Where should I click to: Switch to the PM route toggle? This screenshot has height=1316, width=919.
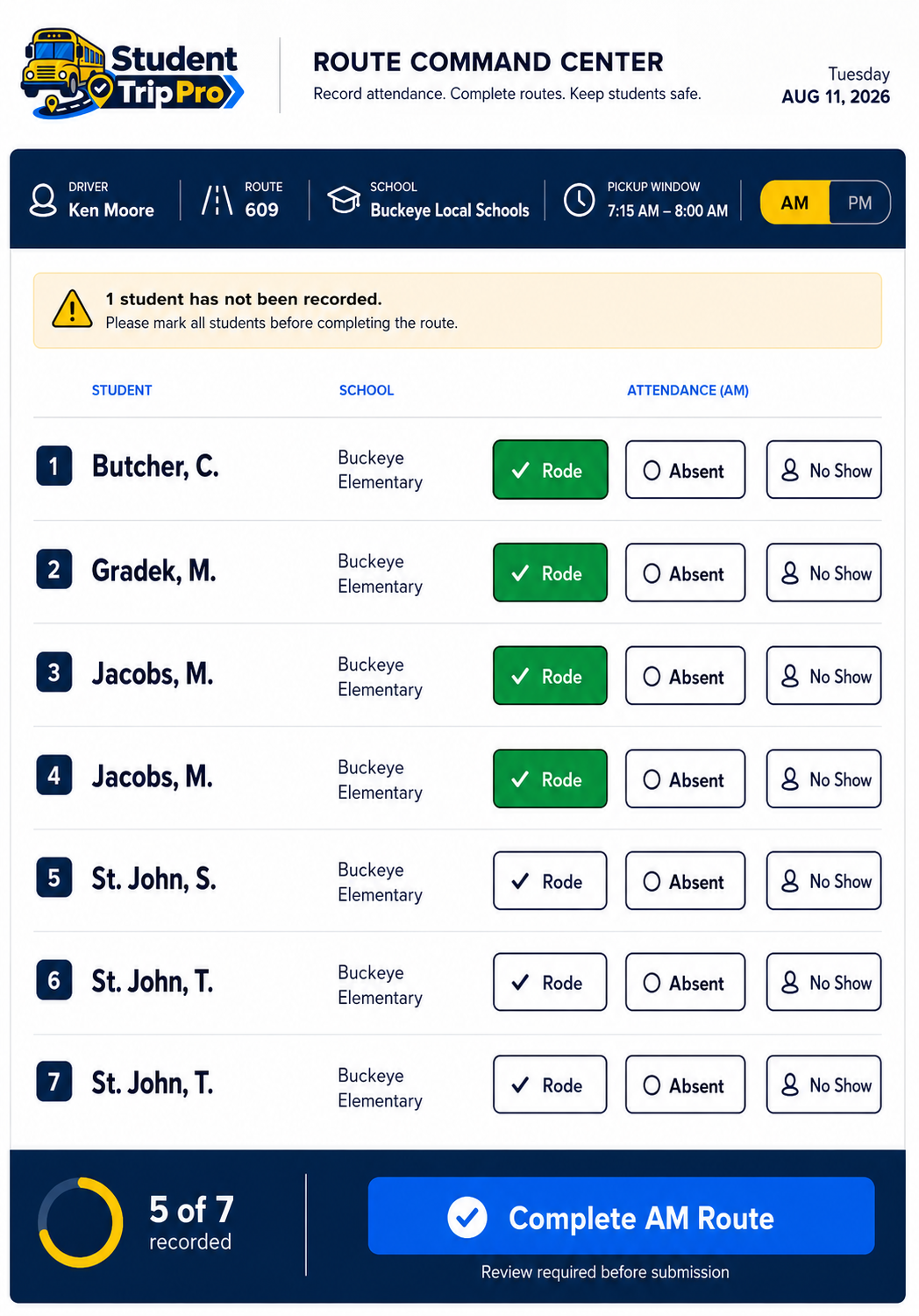859,203
